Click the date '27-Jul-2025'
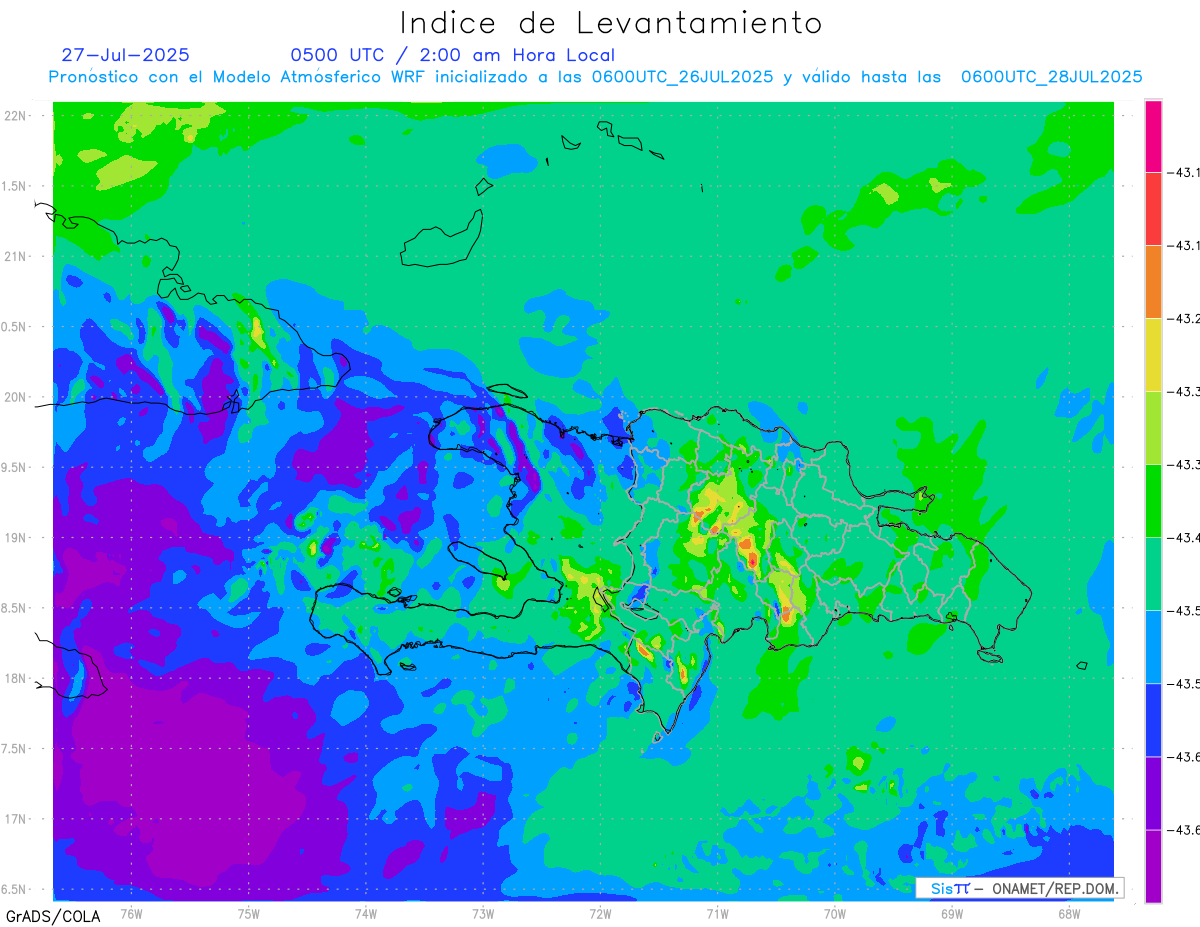Image resolution: width=1200 pixels, height=927 pixels. [x=125, y=55]
